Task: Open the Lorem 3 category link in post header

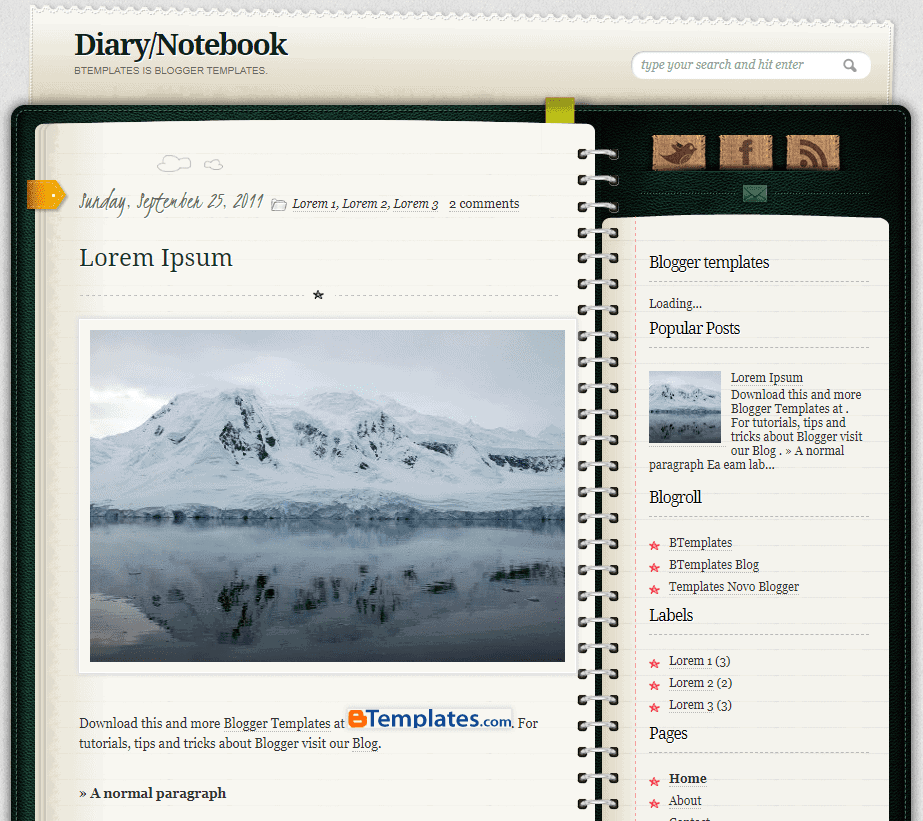Action: coord(416,204)
